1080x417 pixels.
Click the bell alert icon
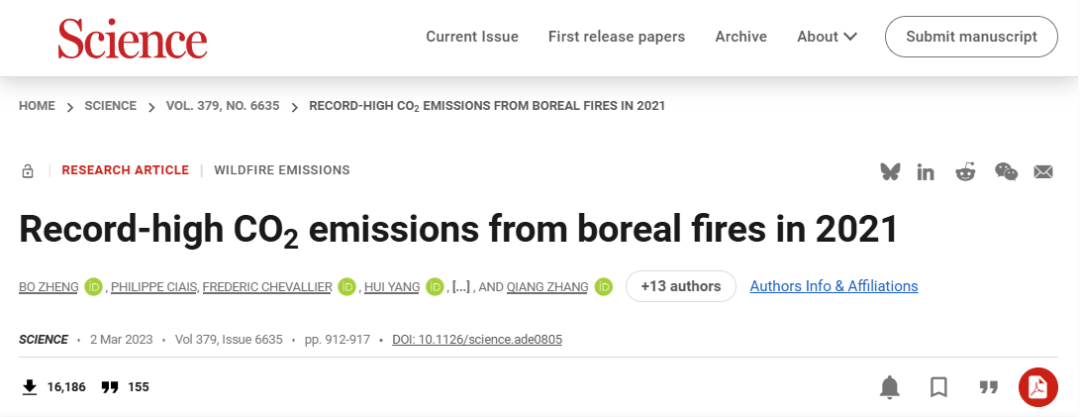click(889, 387)
